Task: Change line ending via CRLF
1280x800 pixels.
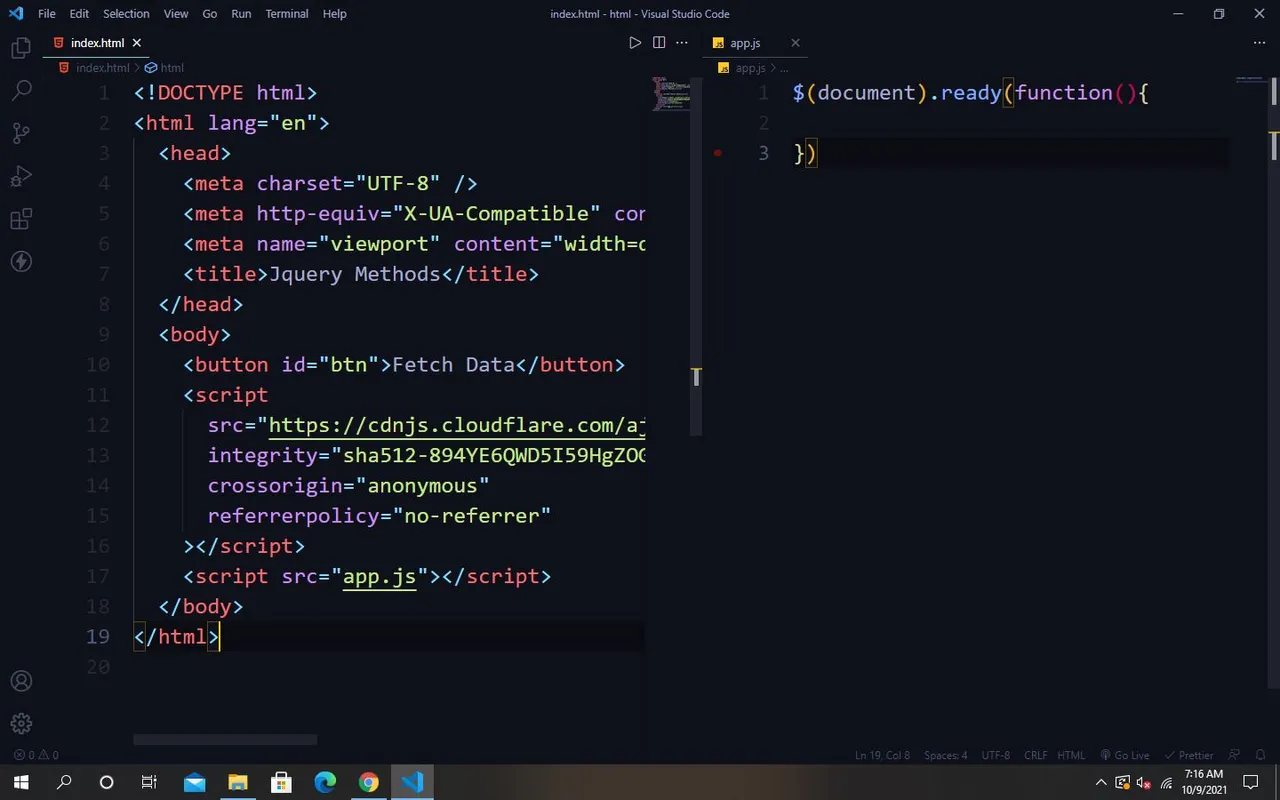Action: click(1035, 755)
